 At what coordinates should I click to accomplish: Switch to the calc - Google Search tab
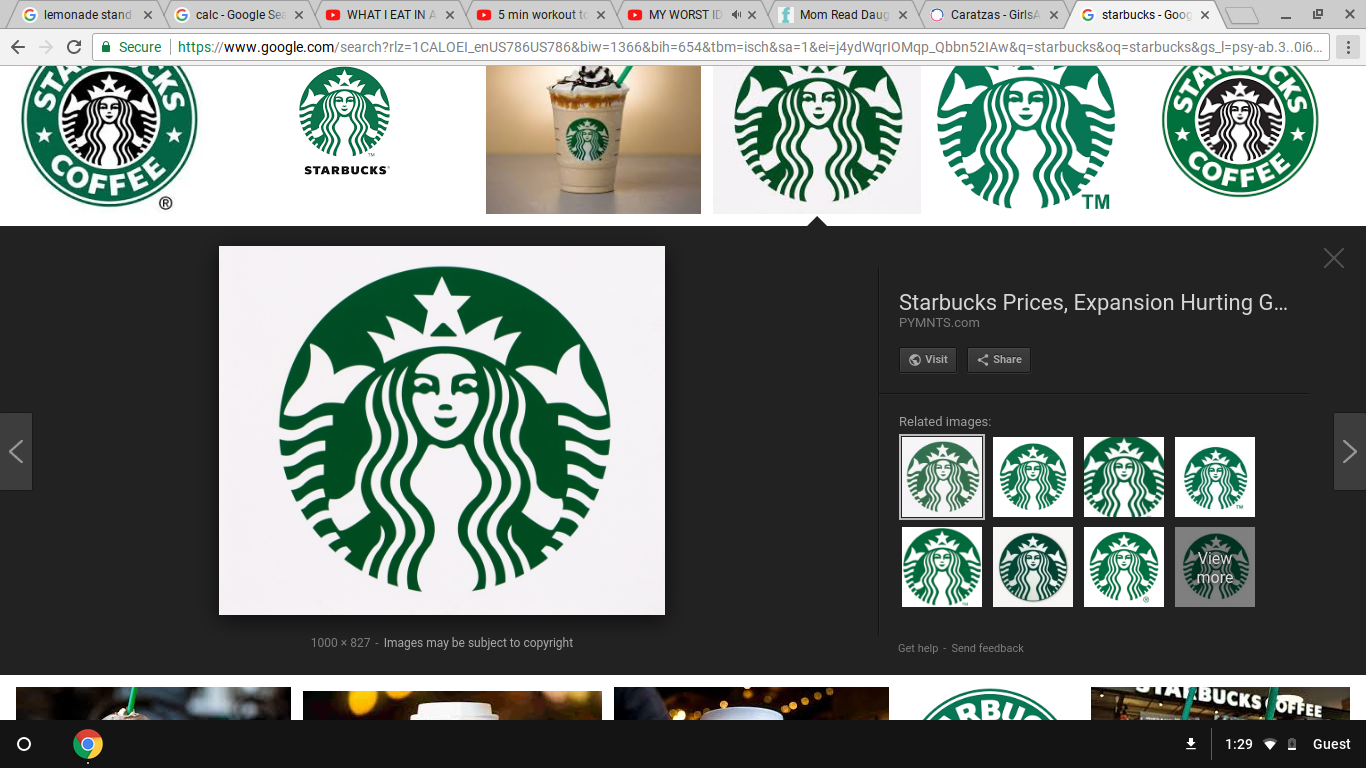239,15
